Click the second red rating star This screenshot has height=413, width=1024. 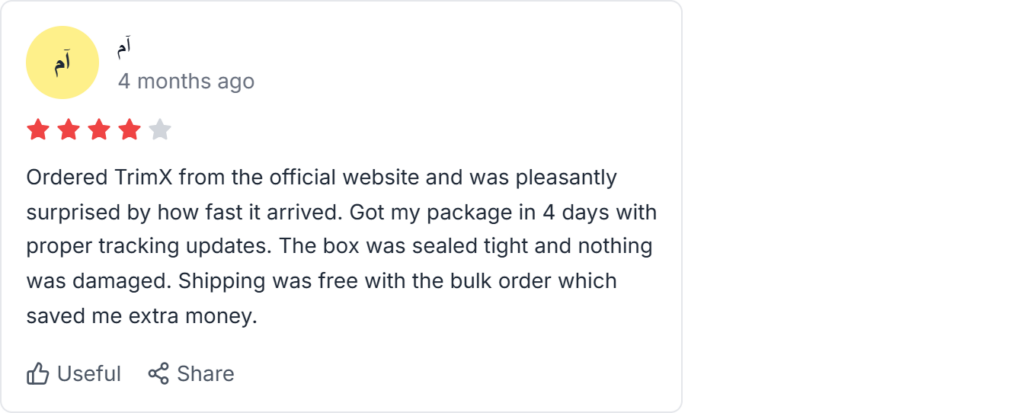click(68, 129)
